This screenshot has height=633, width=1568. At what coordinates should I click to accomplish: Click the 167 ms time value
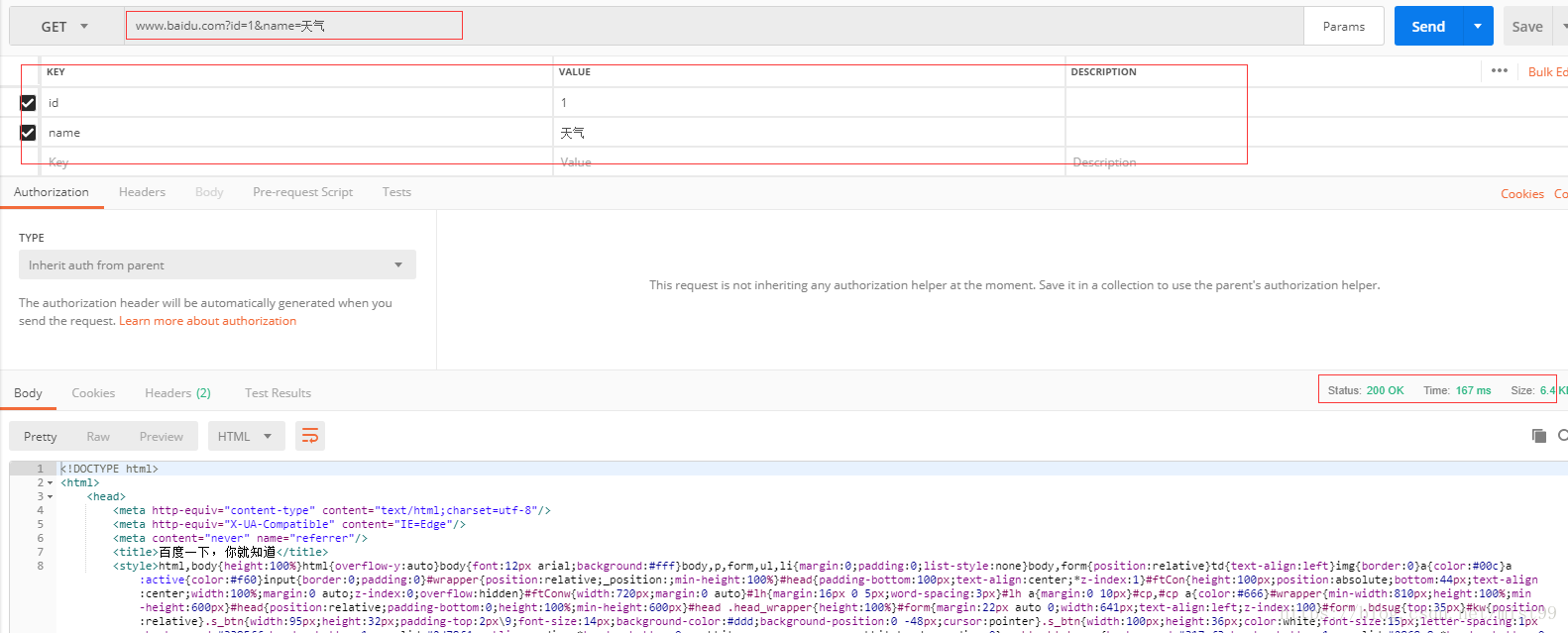1473,390
